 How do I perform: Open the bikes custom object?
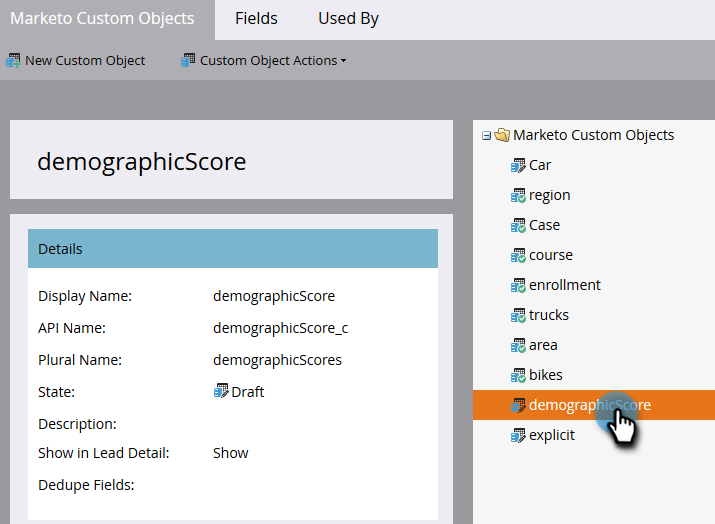click(x=545, y=375)
